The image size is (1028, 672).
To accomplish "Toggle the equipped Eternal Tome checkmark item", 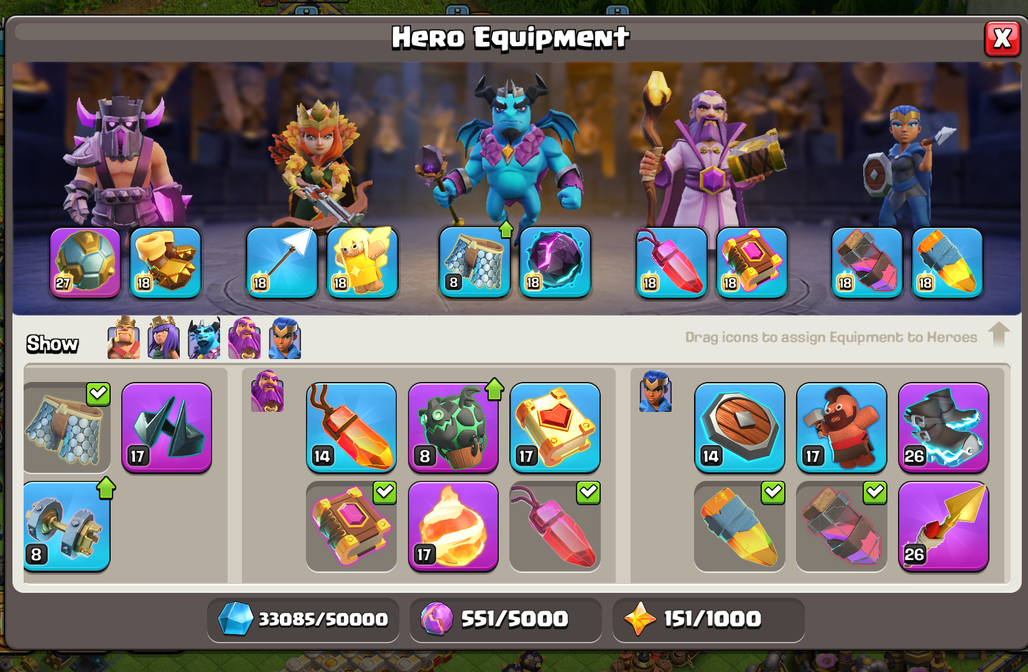I will [351, 526].
